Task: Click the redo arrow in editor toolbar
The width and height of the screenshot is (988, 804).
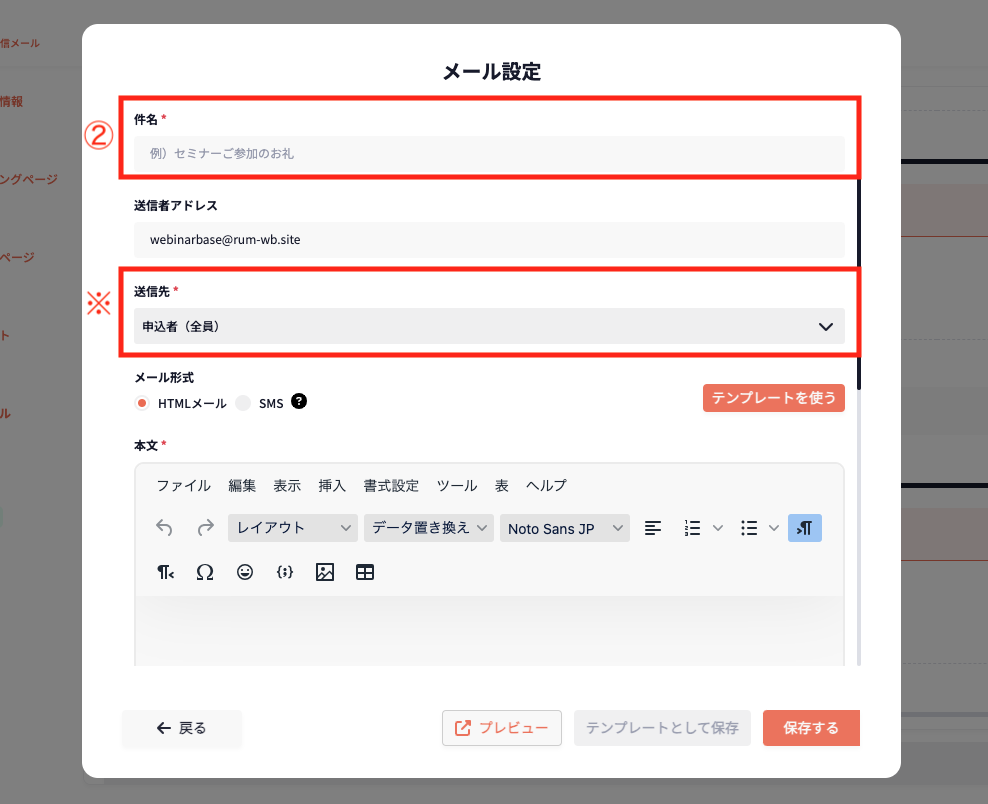Action: [205, 528]
